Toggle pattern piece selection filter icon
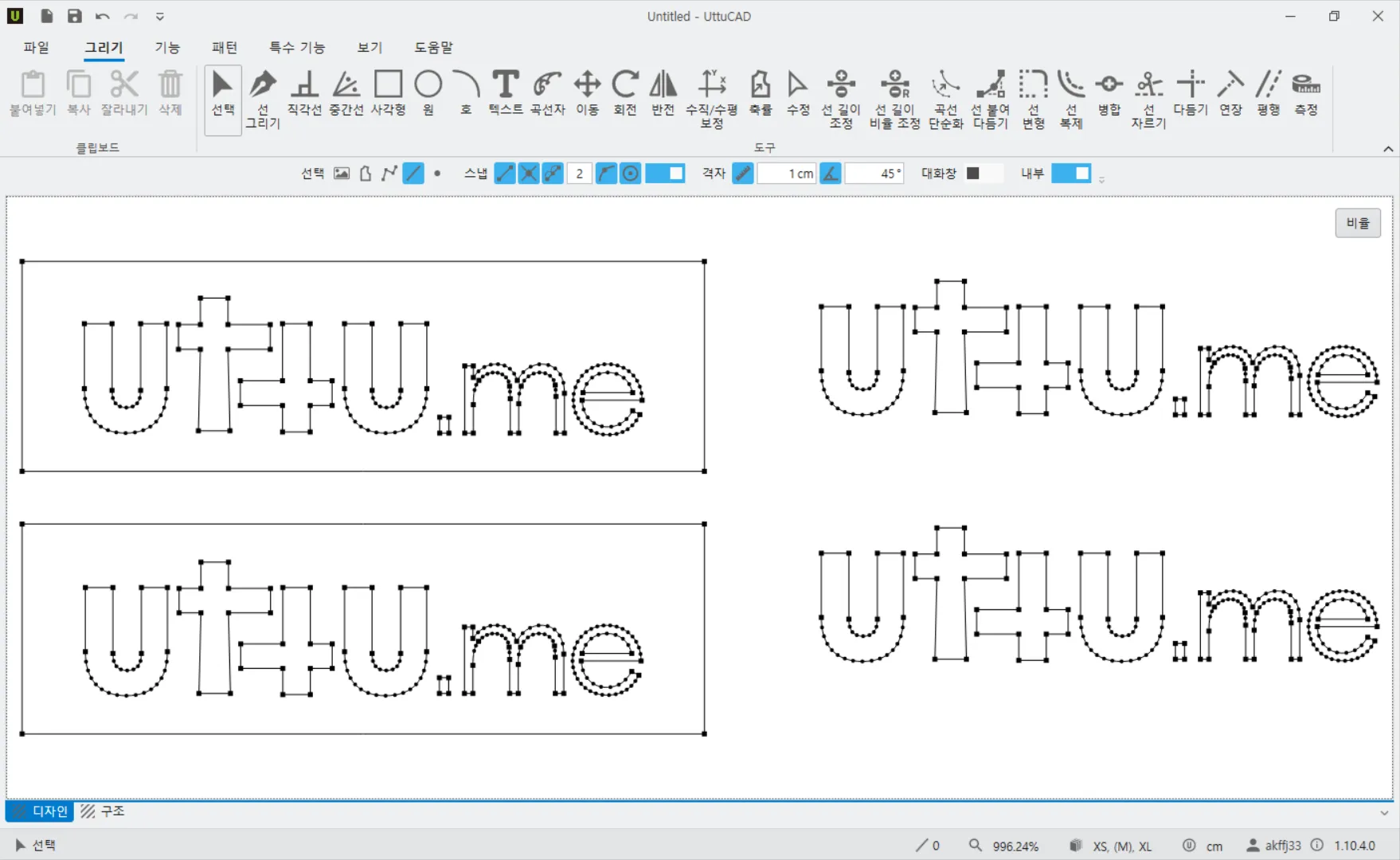This screenshot has width=1400, height=860. (x=366, y=173)
